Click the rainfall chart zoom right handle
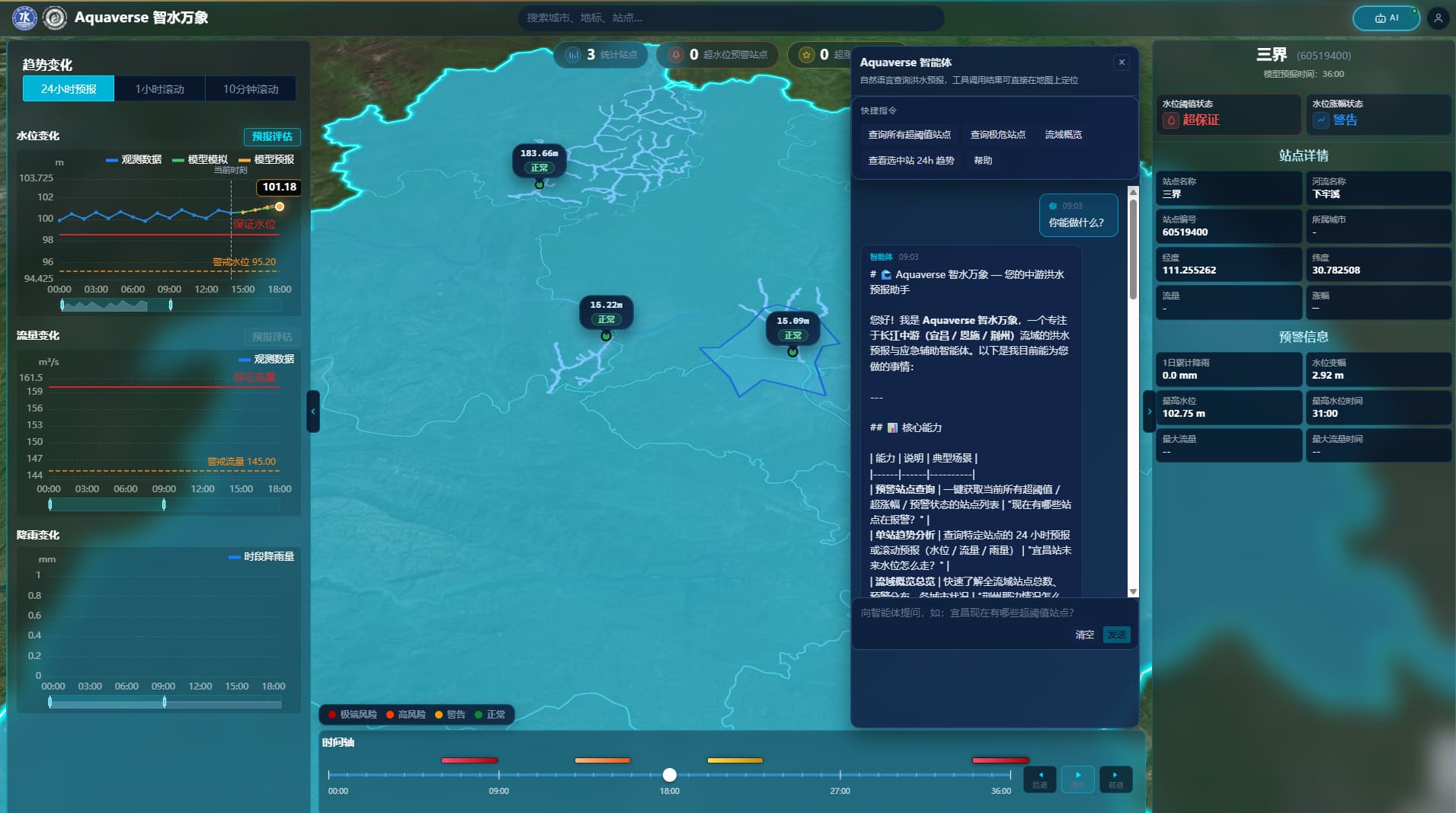The width and height of the screenshot is (1456, 813). point(164,702)
